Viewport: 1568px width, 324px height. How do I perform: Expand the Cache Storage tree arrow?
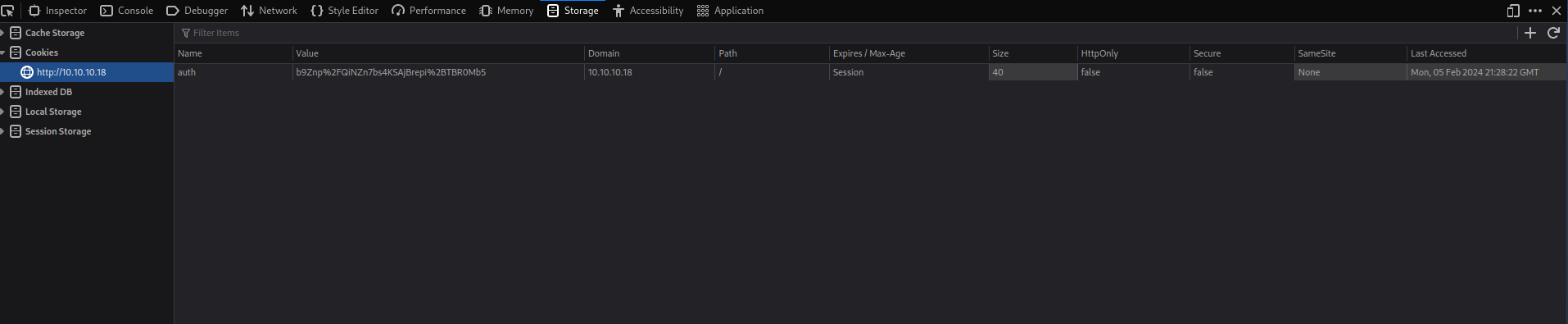[x=3, y=33]
